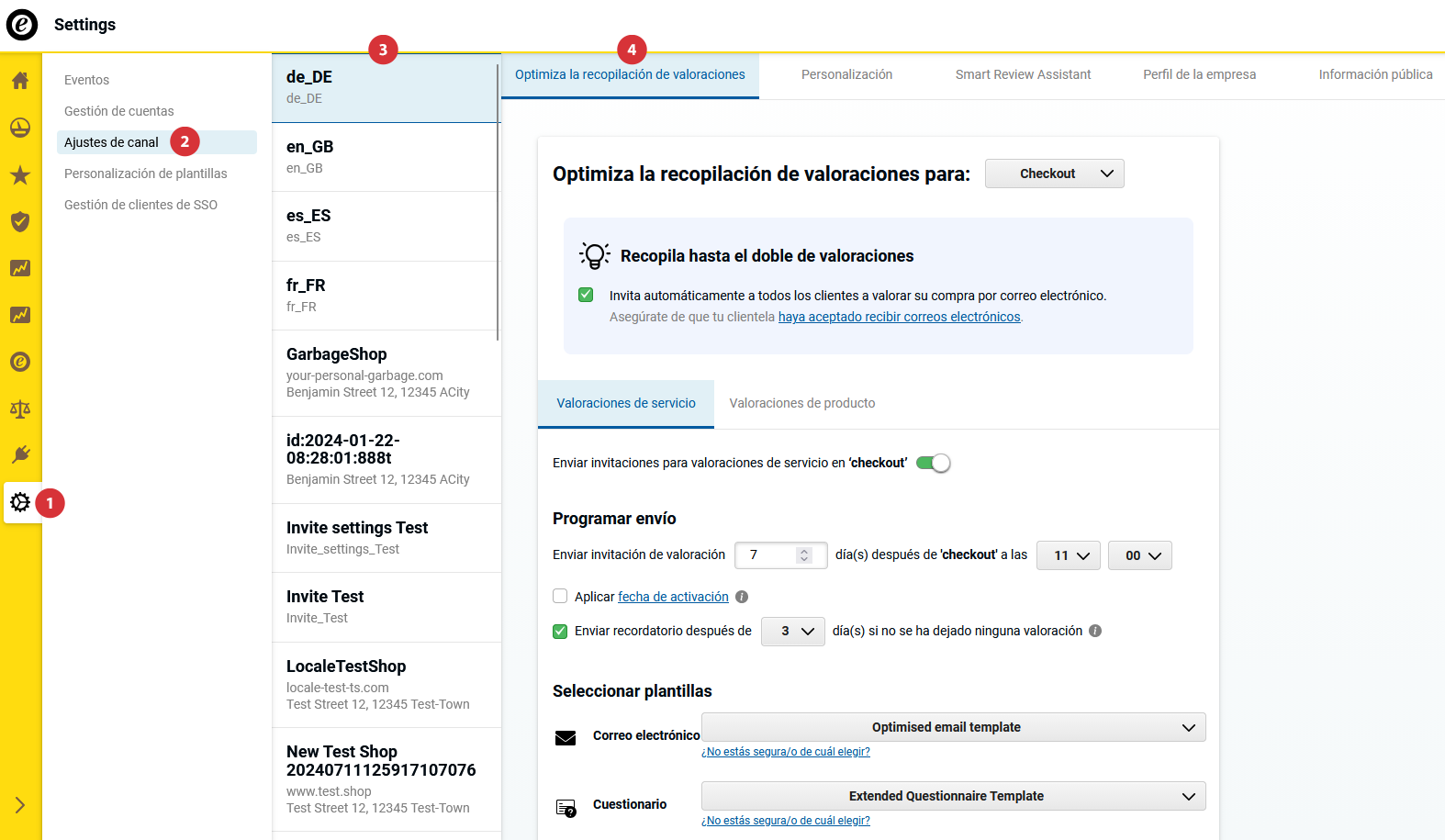Uncheck the Enviar recordatorio después de checkbox

[x=560, y=631]
